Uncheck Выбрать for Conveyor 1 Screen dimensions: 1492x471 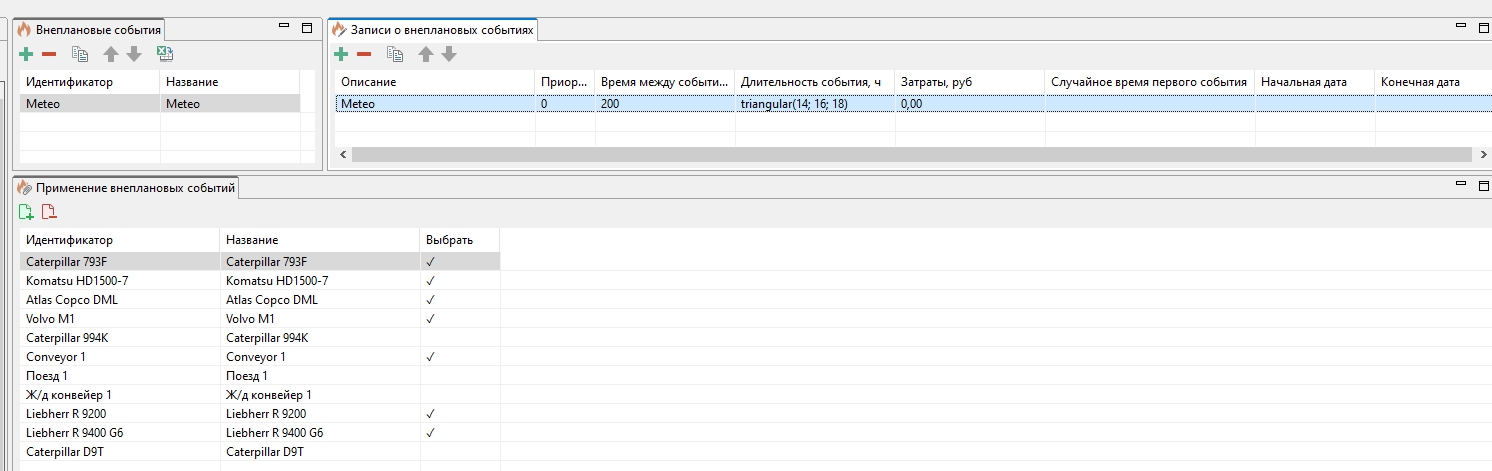point(430,357)
